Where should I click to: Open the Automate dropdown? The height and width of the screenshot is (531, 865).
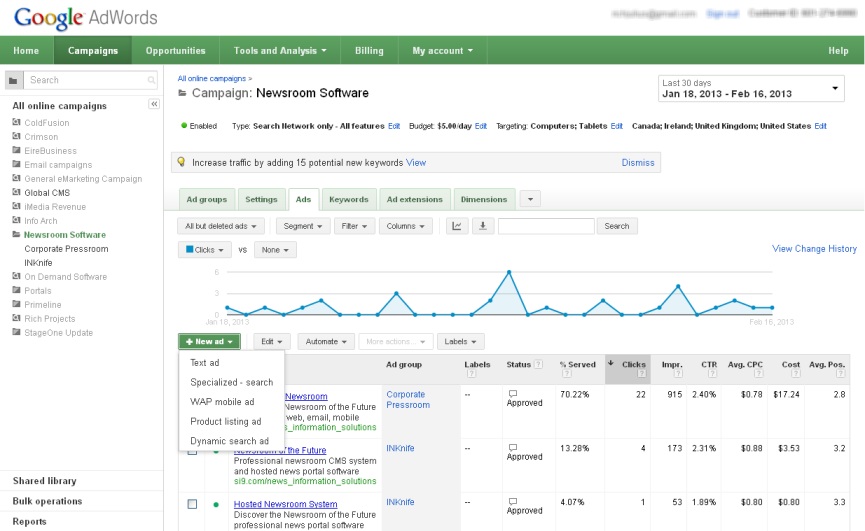[326, 342]
